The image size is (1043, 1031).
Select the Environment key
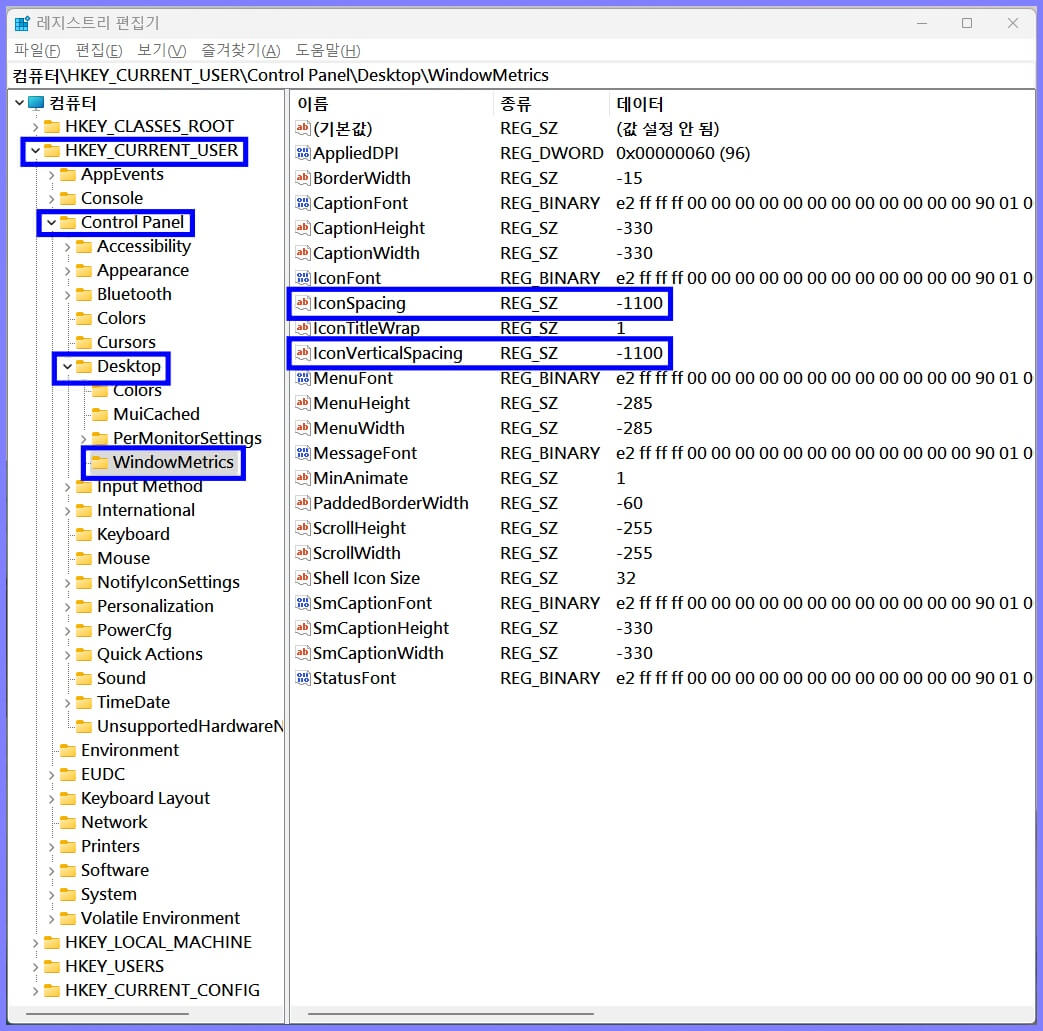coord(130,750)
